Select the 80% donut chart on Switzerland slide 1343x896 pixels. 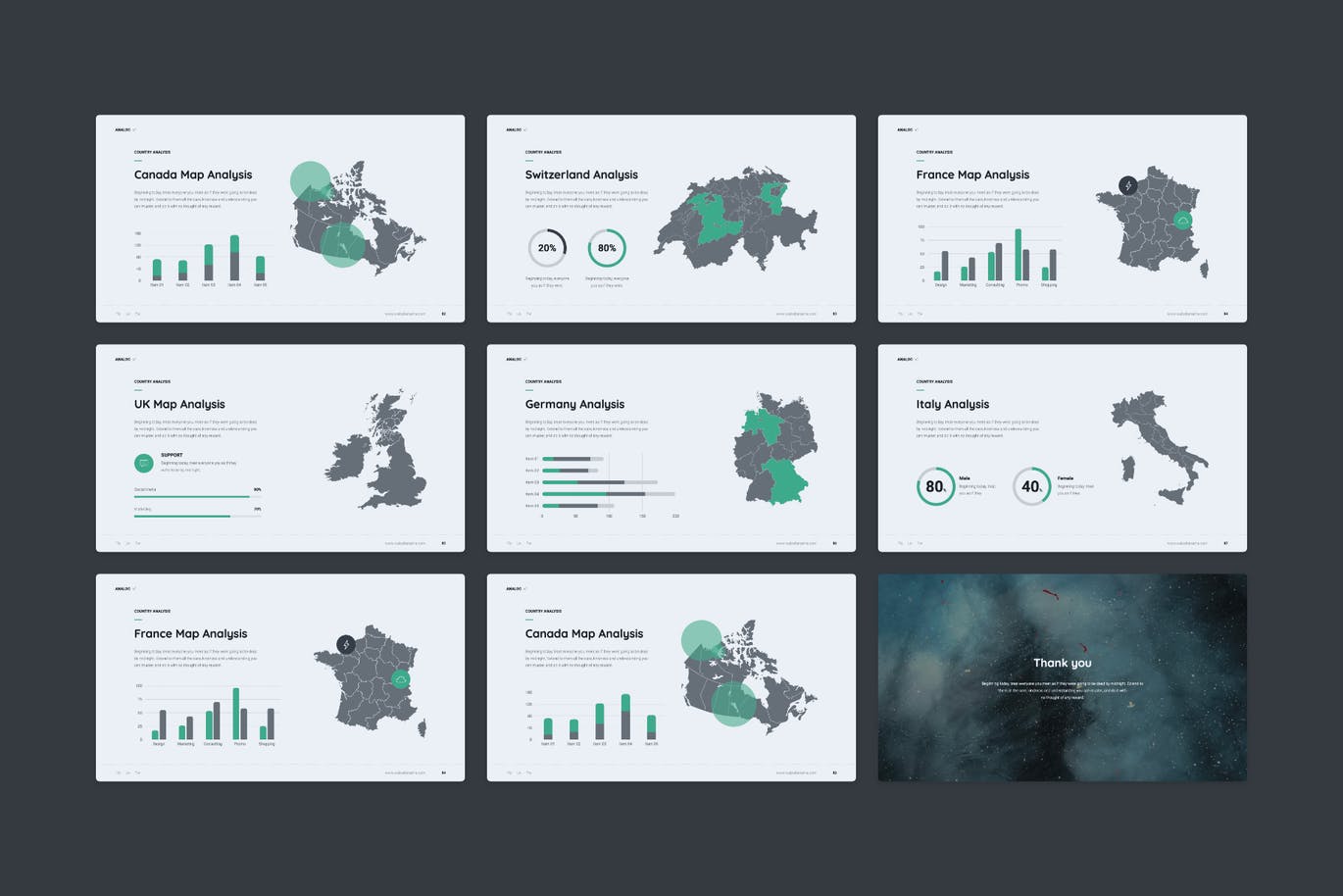[607, 248]
